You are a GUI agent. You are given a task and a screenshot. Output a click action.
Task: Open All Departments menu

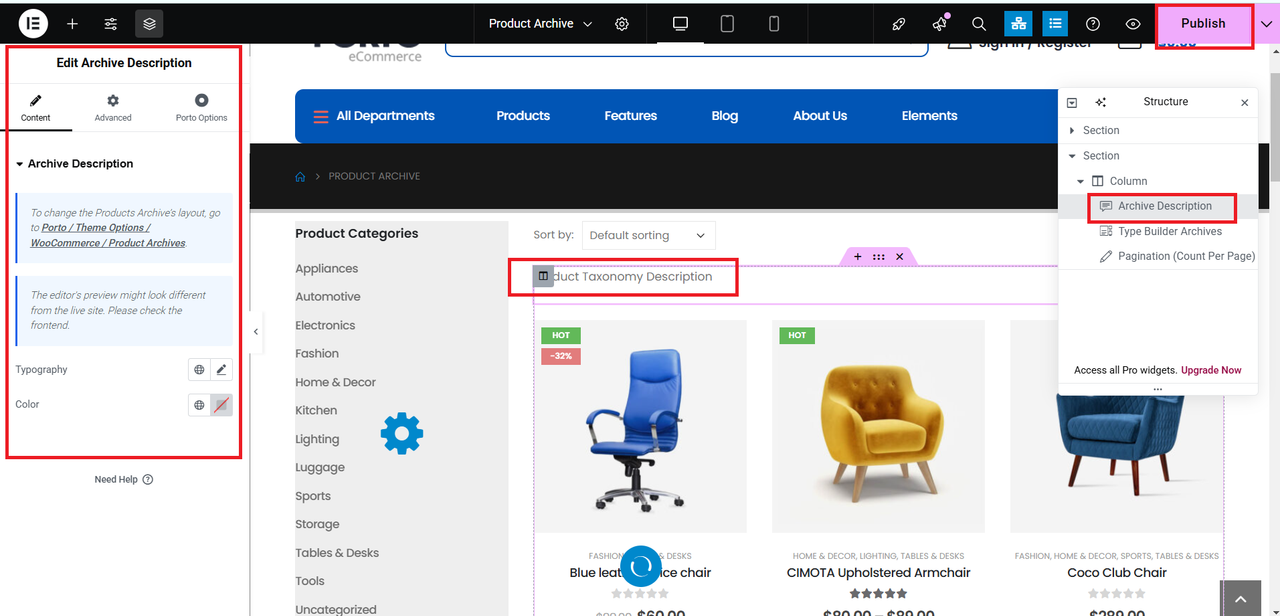click(374, 116)
